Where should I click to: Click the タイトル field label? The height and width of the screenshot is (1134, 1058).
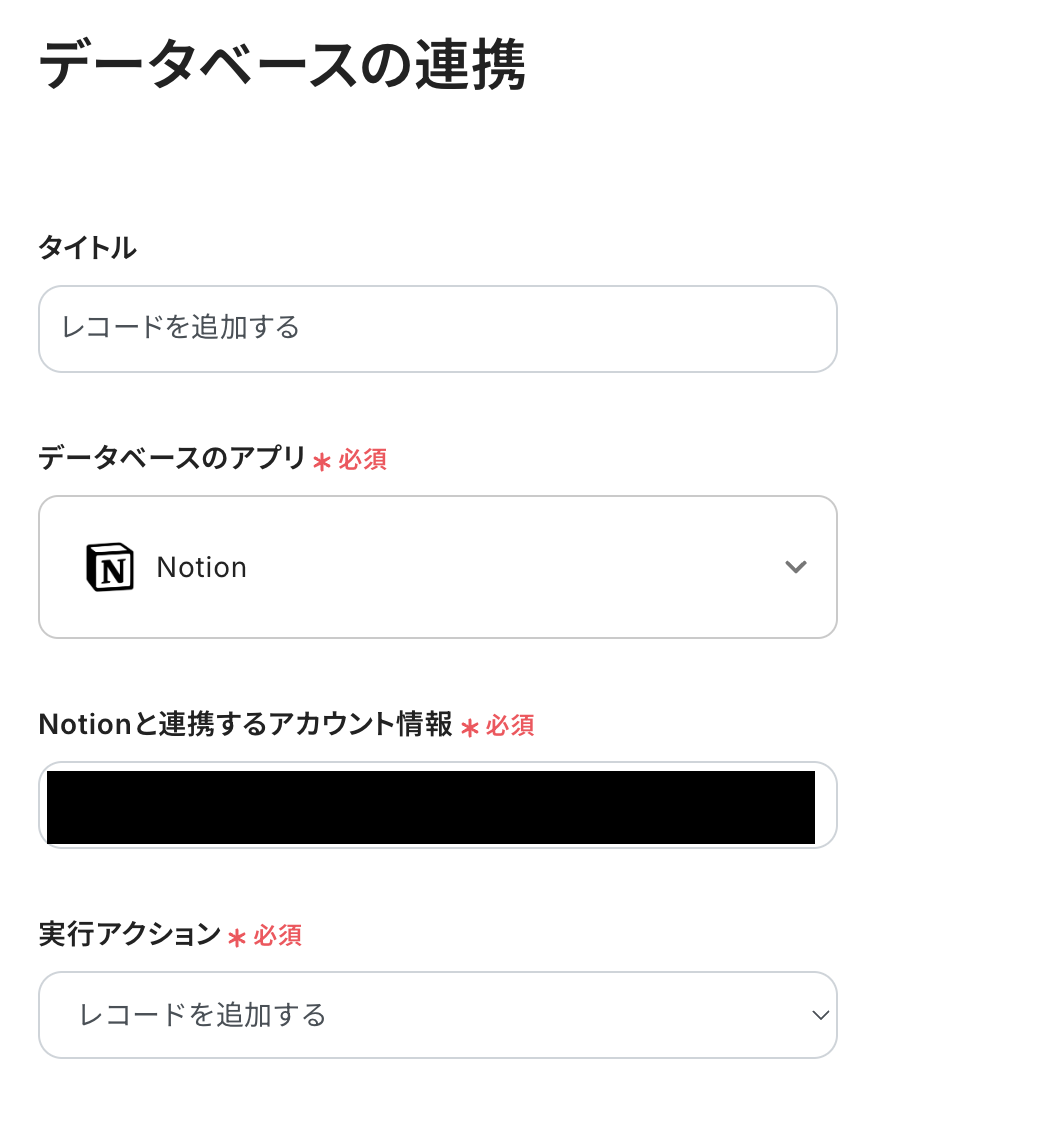pyautogui.click(x=87, y=248)
